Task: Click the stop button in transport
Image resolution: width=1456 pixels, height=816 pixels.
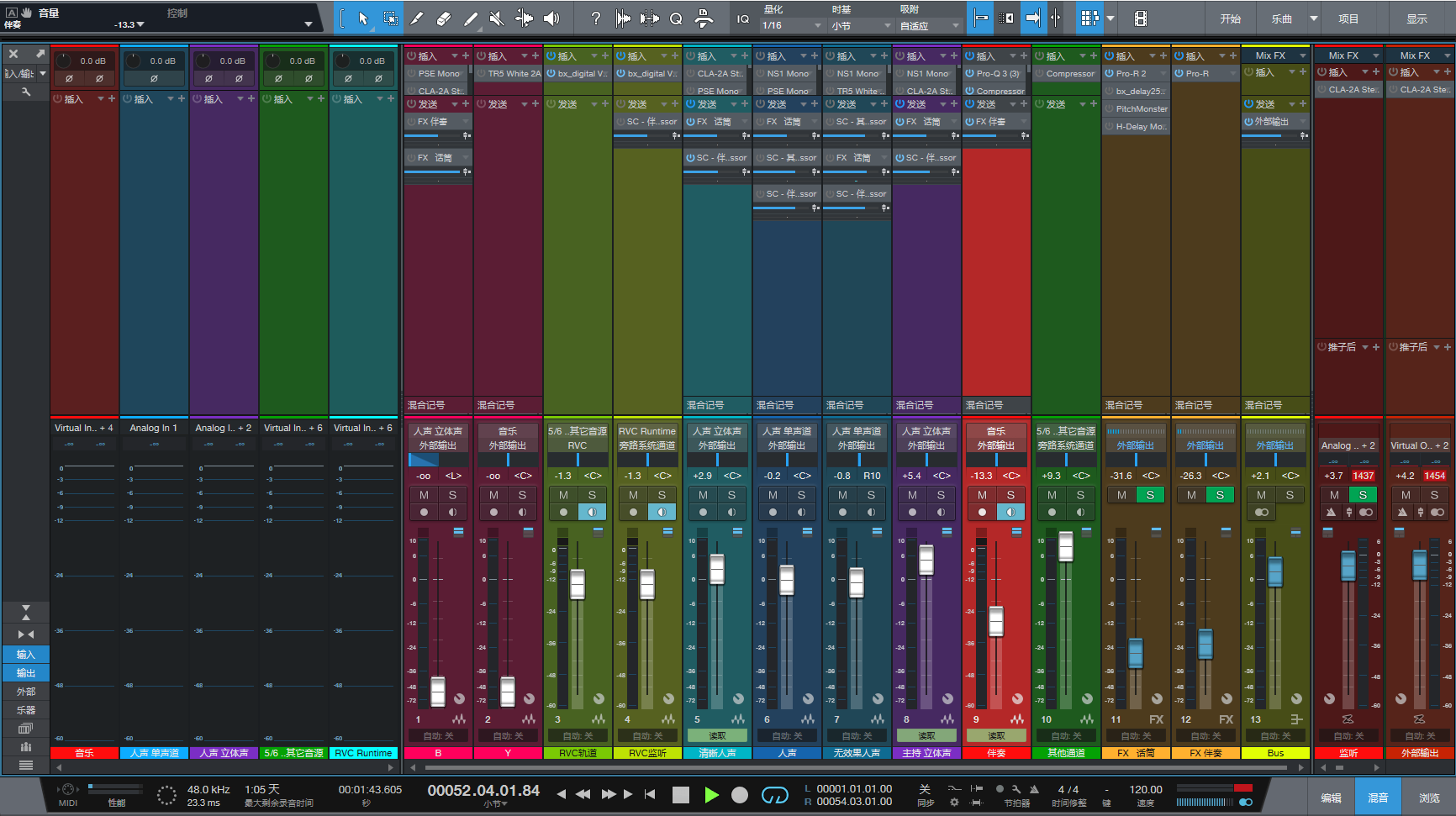Action: [x=681, y=795]
